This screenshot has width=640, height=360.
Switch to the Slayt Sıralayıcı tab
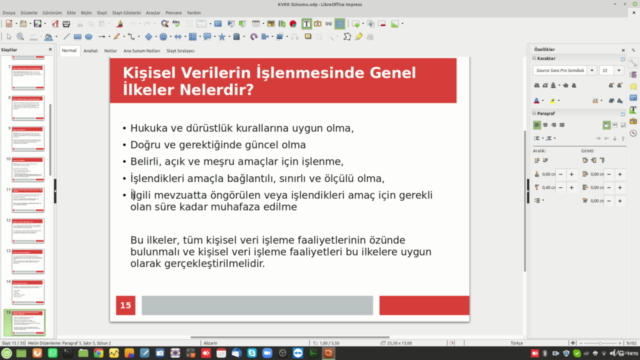click(x=180, y=51)
